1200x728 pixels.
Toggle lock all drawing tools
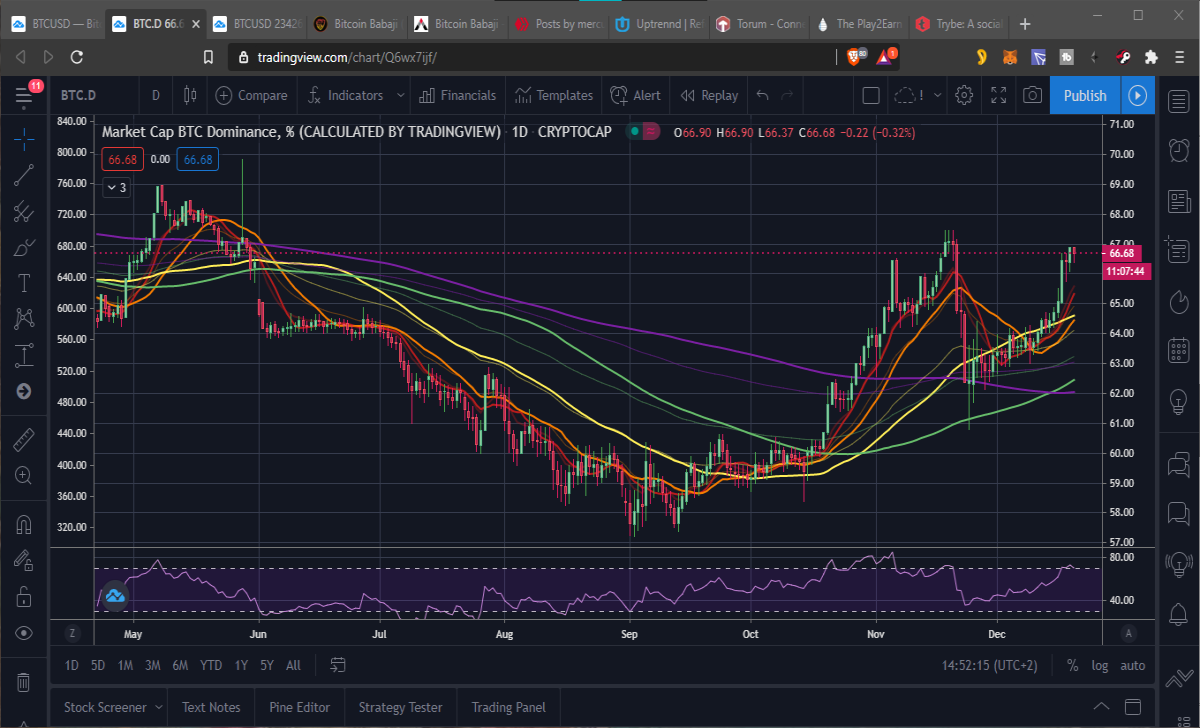click(24, 596)
